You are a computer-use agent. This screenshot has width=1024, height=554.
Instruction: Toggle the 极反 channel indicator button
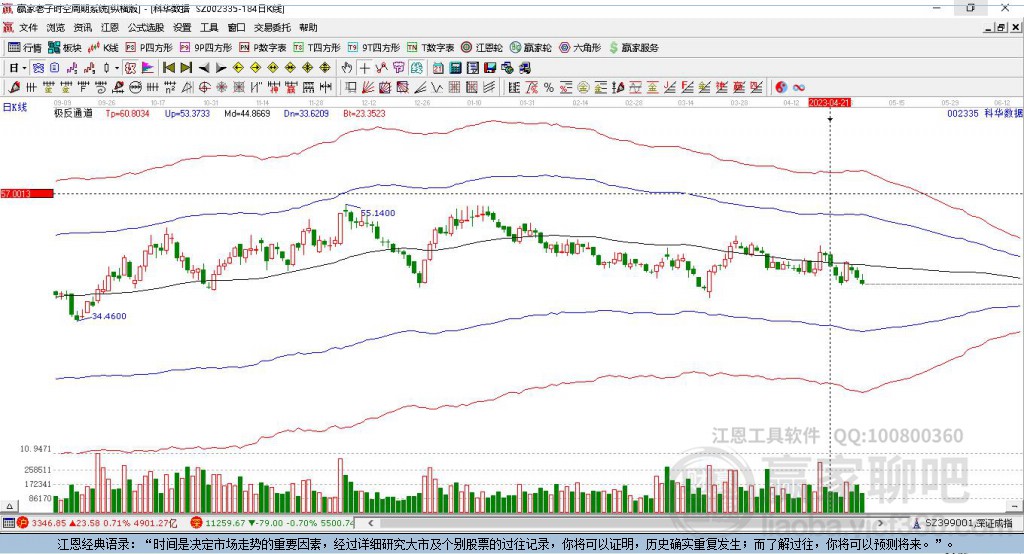tap(130, 68)
